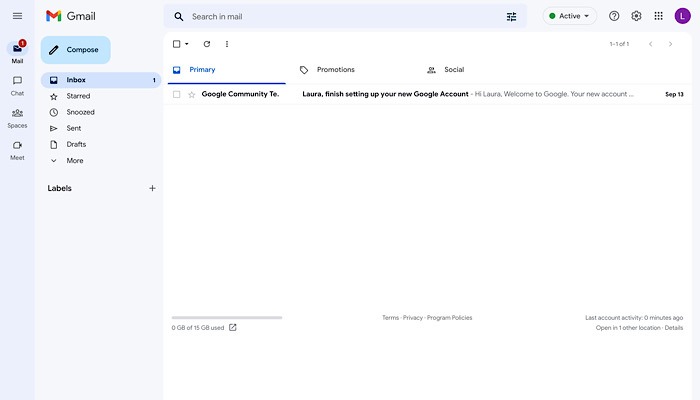Image resolution: width=700 pixels, height=400 pixels.
Task: Open Mail in the left rail
Action: [x=17, y=52]
